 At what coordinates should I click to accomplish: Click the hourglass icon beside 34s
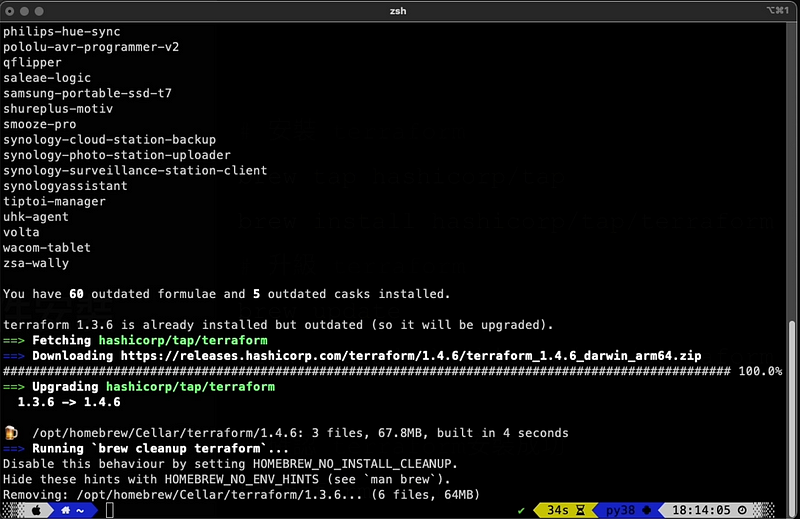pos(581,510)
